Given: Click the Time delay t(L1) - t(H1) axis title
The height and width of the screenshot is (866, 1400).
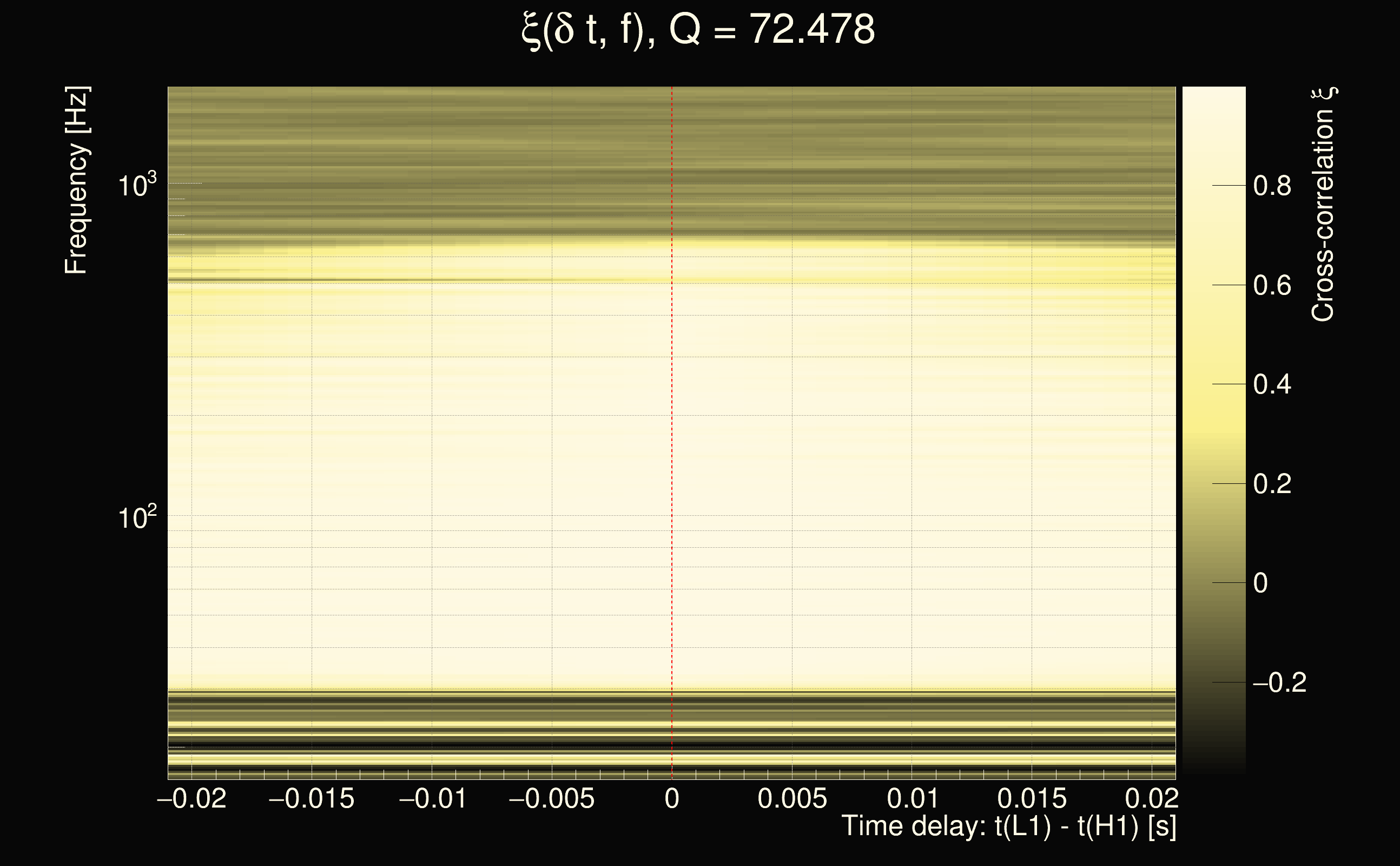Looking at the screenshot, I should coord(1008,826).
